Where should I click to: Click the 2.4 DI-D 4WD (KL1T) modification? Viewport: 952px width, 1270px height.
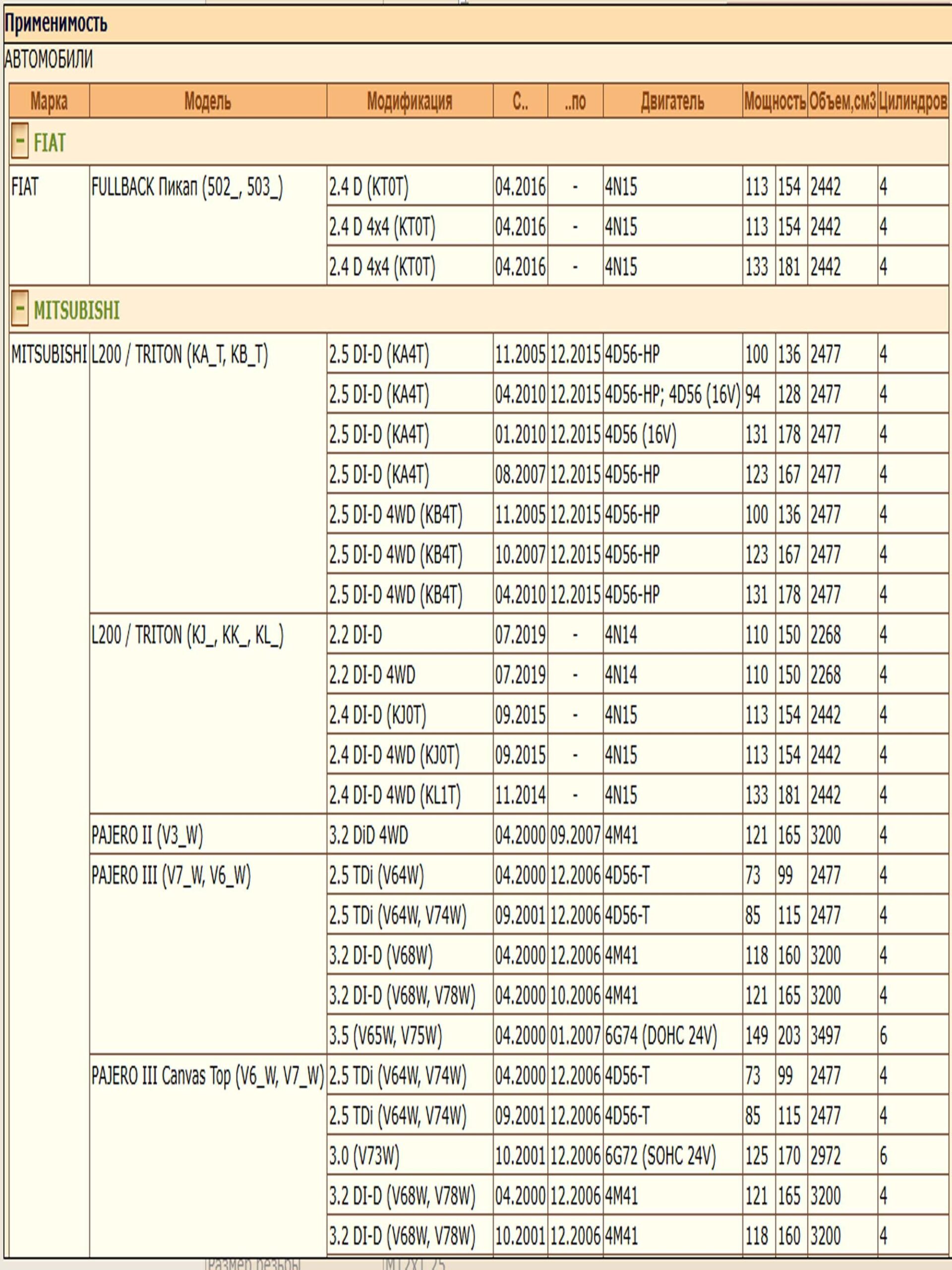395,795
